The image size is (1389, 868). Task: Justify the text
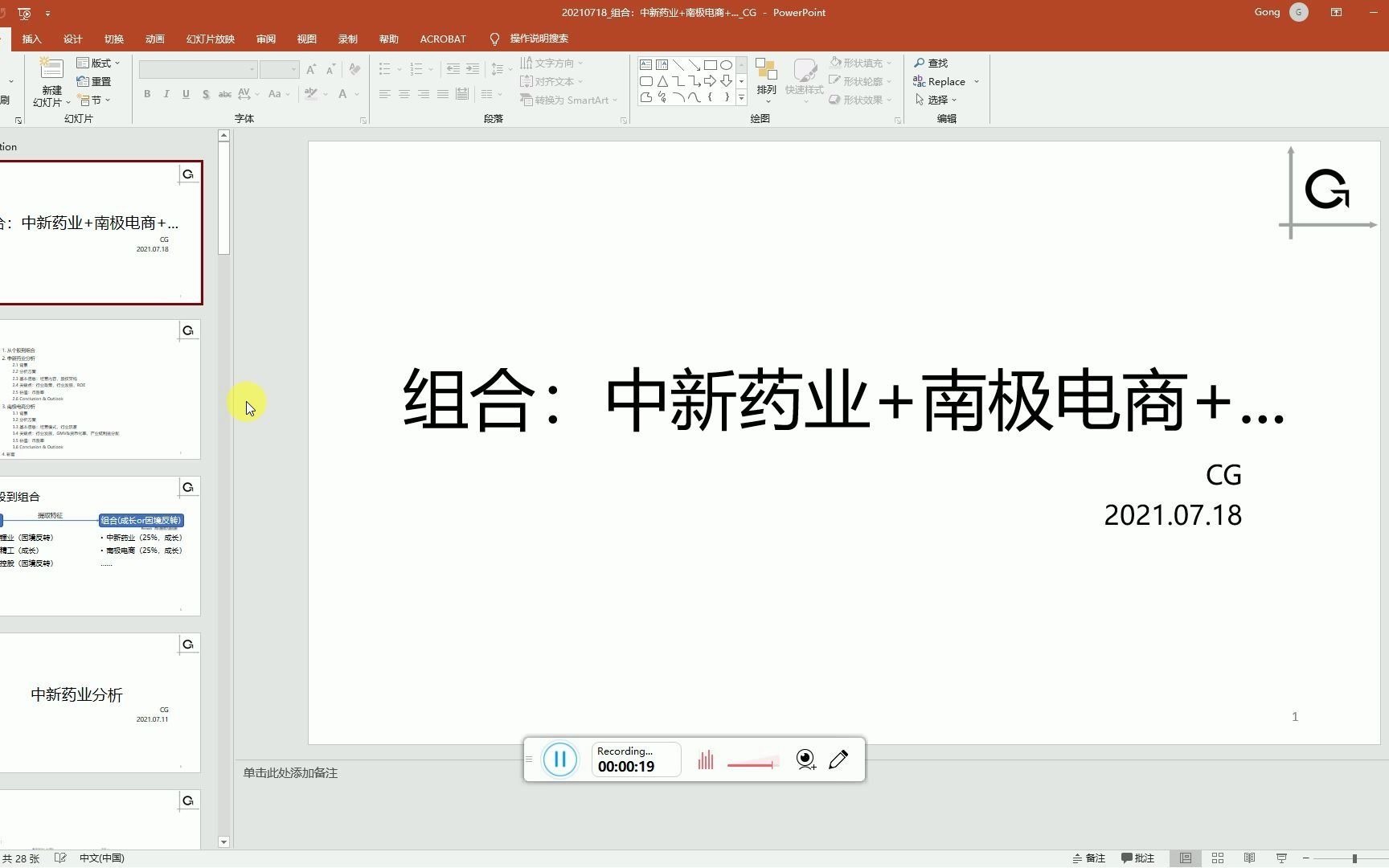443,94
